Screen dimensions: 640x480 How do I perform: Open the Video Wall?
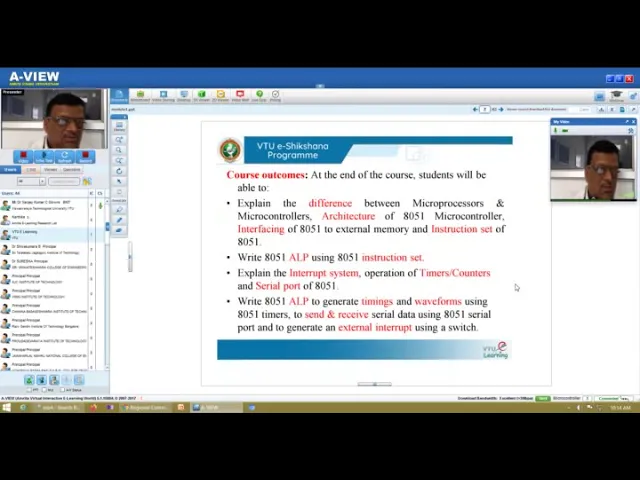coord(240,96)
